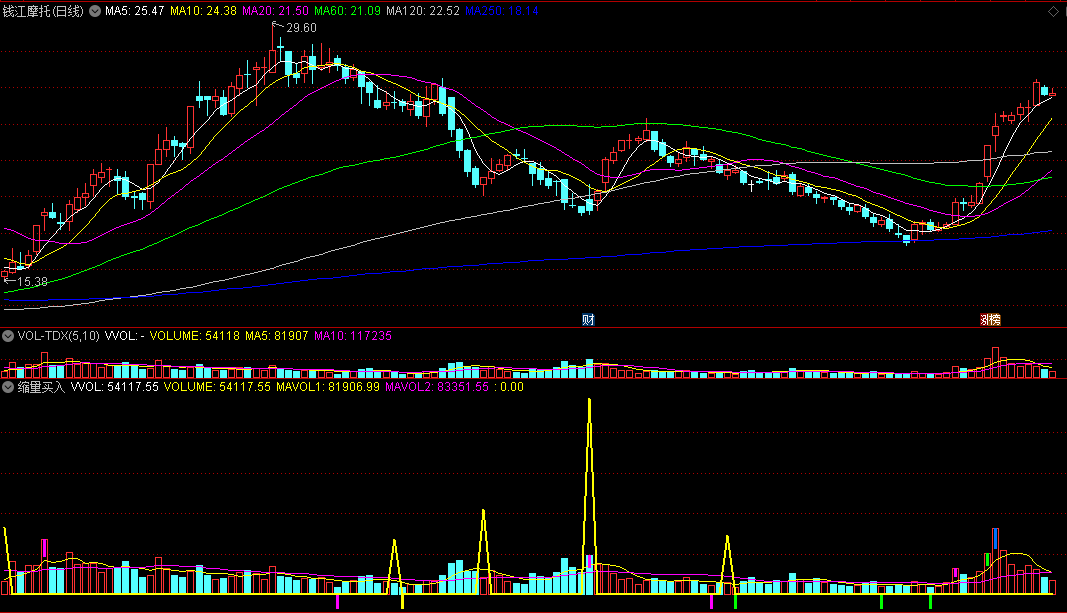Viewport: 1067px width, 613px height.
Task: Open the 涨榜 event marker on the timeline
Action: (x=990, y=320)
